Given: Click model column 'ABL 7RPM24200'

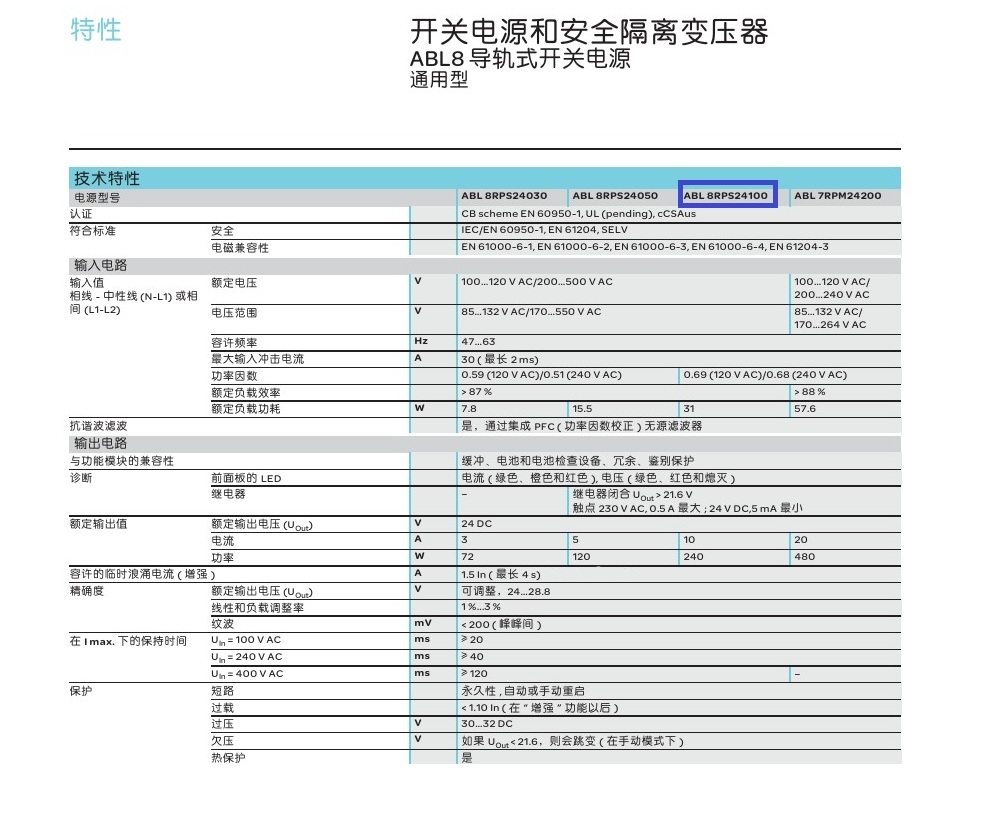Looking at the screenshot, I should 837,196.
